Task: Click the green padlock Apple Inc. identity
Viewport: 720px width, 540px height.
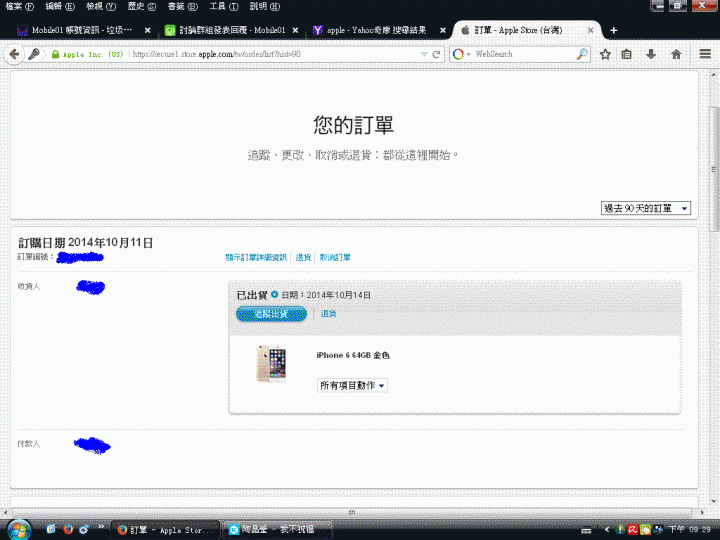Action: coord(87,54)
